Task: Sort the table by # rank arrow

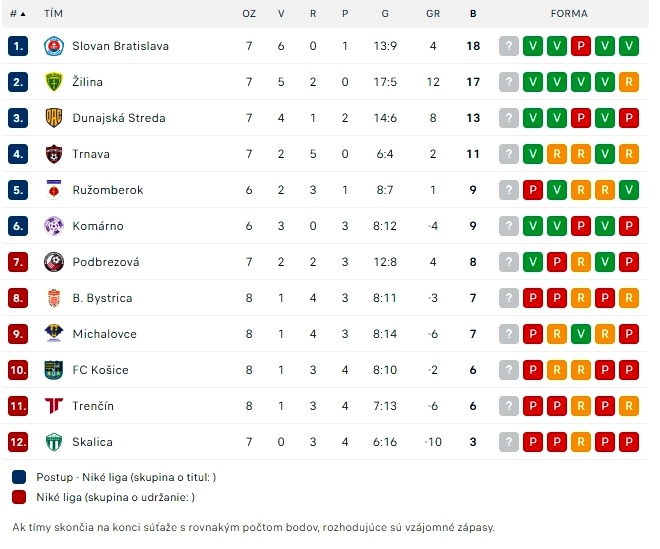Action: [18, 14]
